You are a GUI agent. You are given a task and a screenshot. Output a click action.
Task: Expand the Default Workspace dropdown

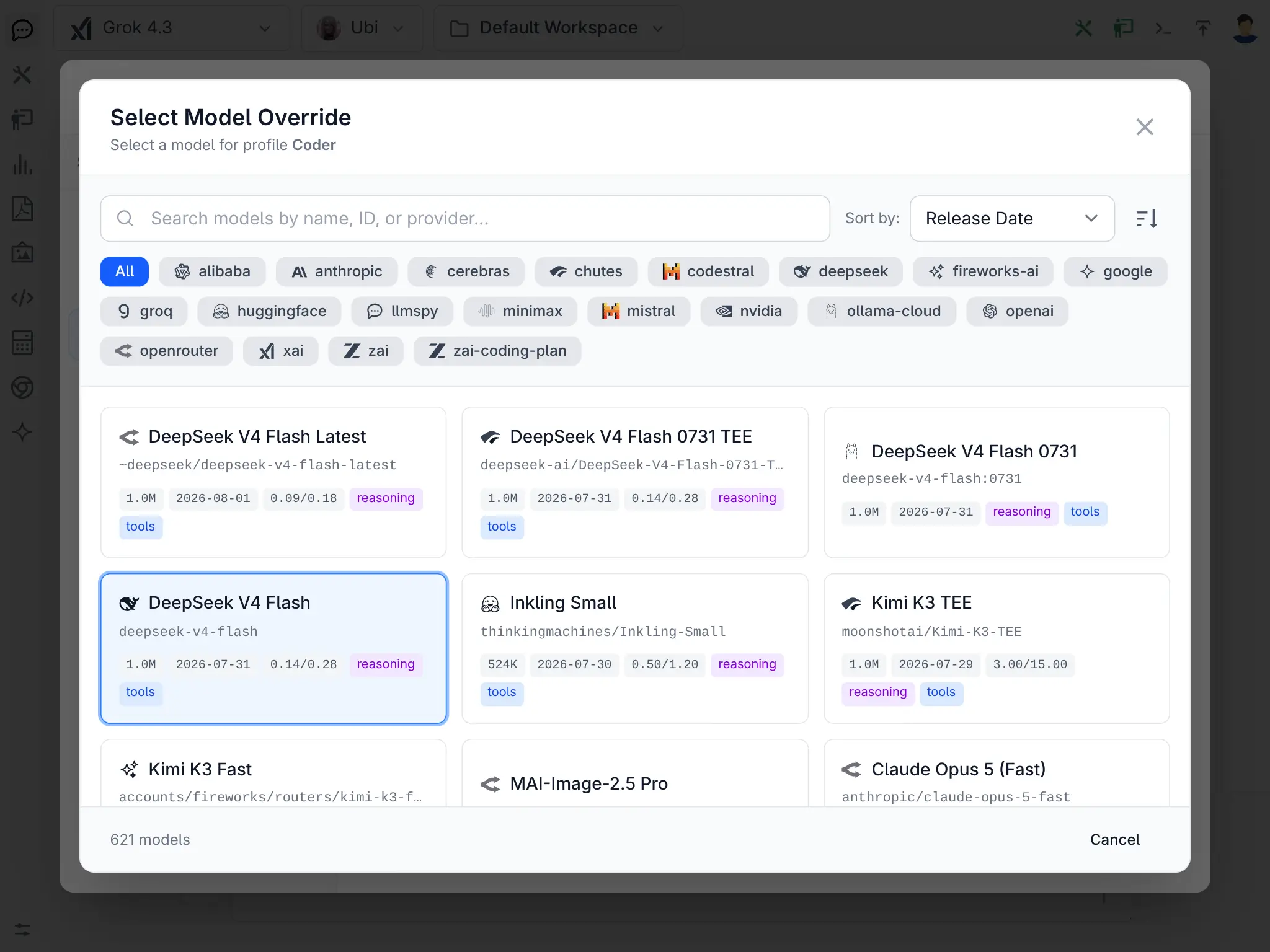[x=557, y=28]
